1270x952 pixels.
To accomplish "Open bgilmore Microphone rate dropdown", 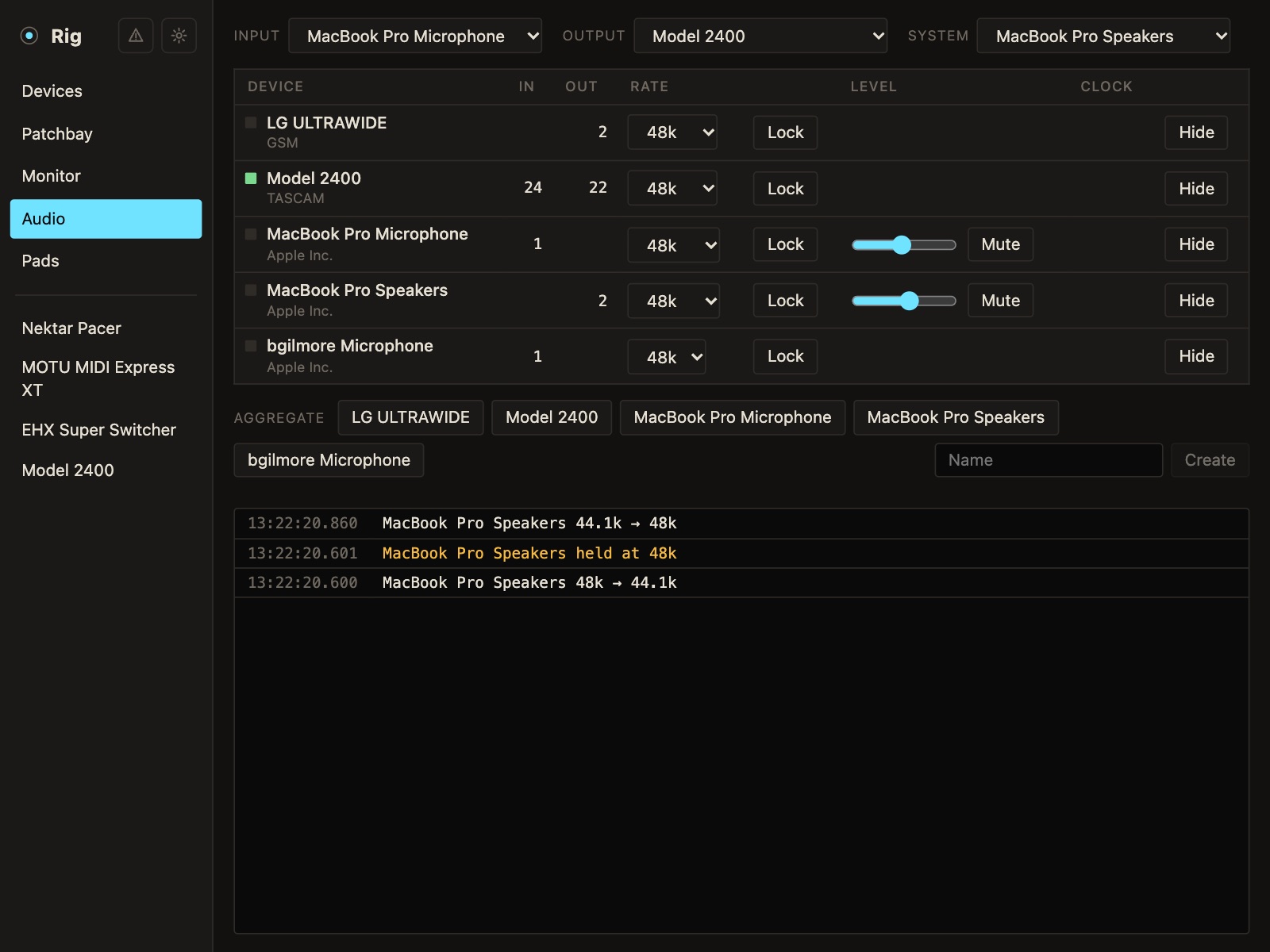I will point(667,357).
